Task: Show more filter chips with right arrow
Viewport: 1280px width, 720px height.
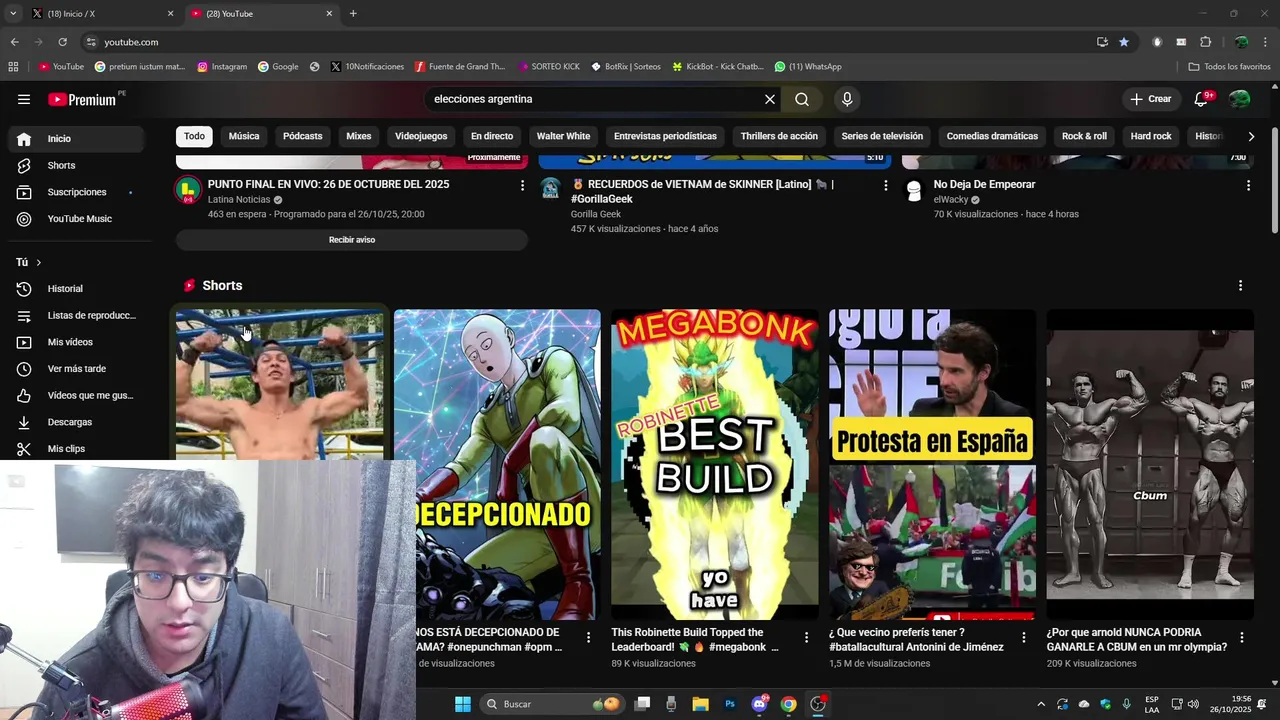Action: tap(1251, 136)
